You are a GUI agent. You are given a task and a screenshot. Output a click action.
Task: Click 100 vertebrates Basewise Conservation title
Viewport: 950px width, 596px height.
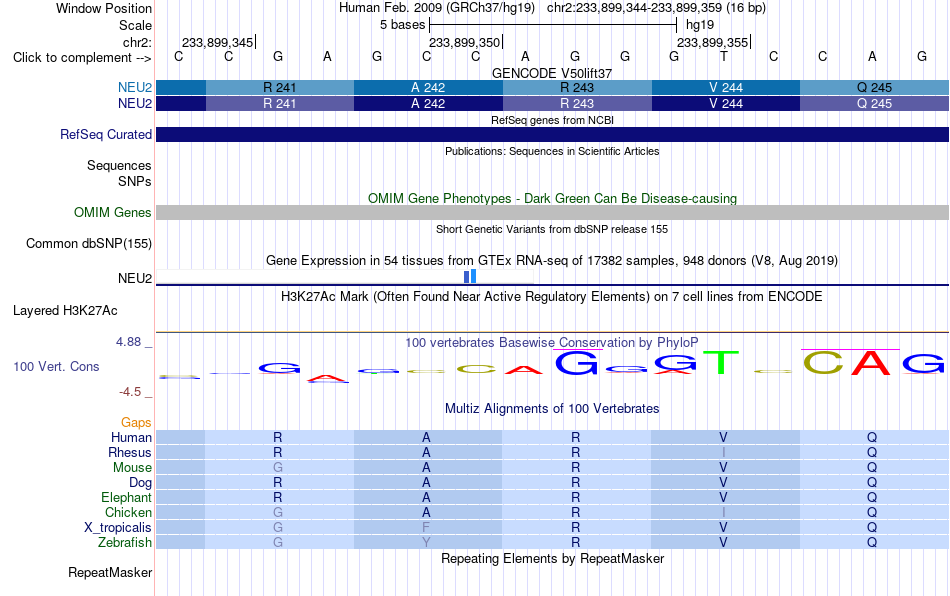[552, 342]
